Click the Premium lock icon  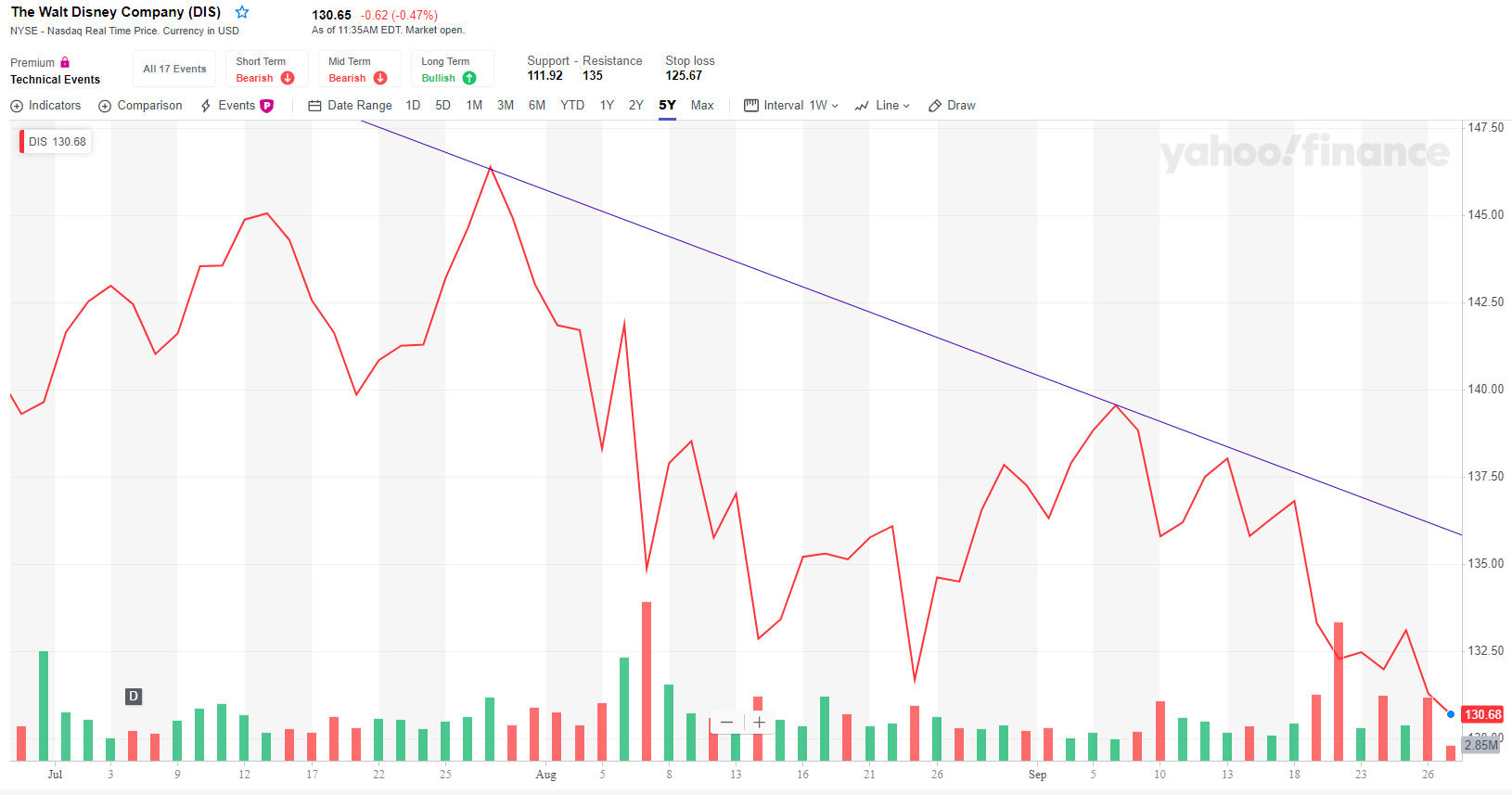click(x=65, y=62)
